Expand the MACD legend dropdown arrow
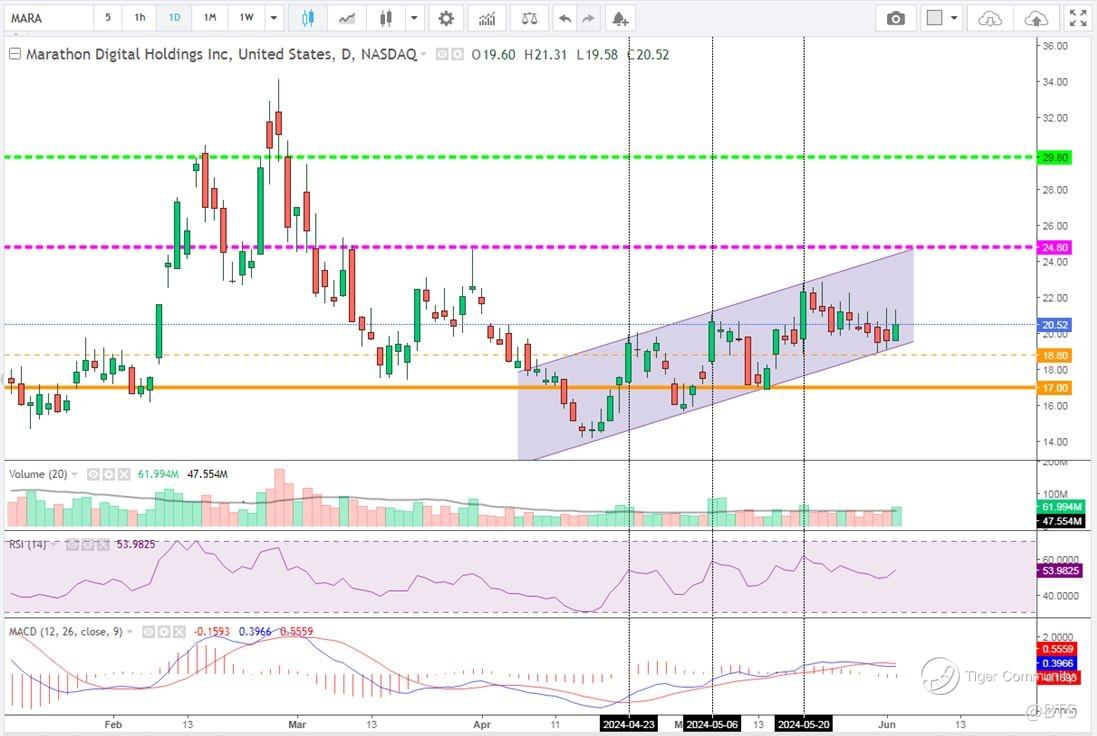1097x736 pixels. coord(130,632)
